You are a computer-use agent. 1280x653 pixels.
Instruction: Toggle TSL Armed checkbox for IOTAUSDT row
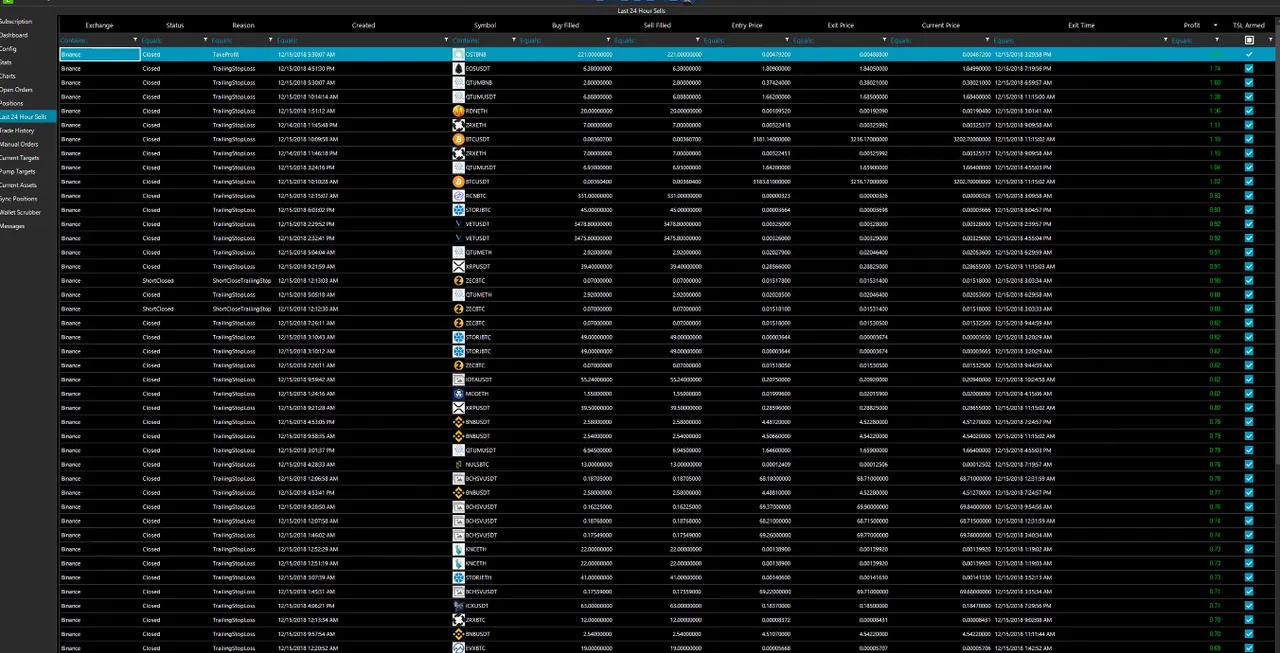(x=1248, y=379)
